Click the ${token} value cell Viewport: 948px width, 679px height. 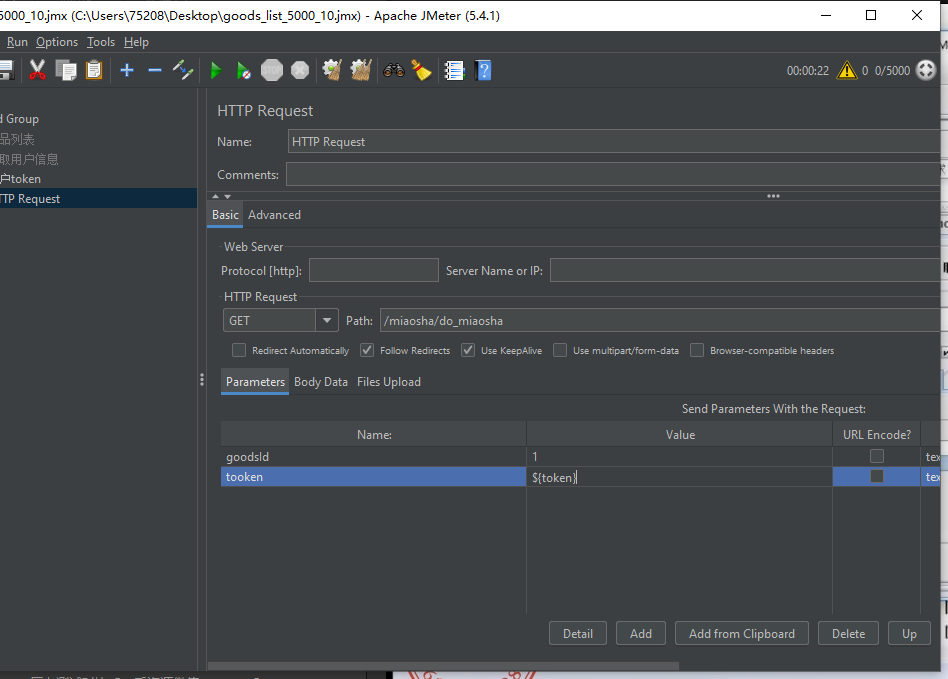click(x=680, y=477)
